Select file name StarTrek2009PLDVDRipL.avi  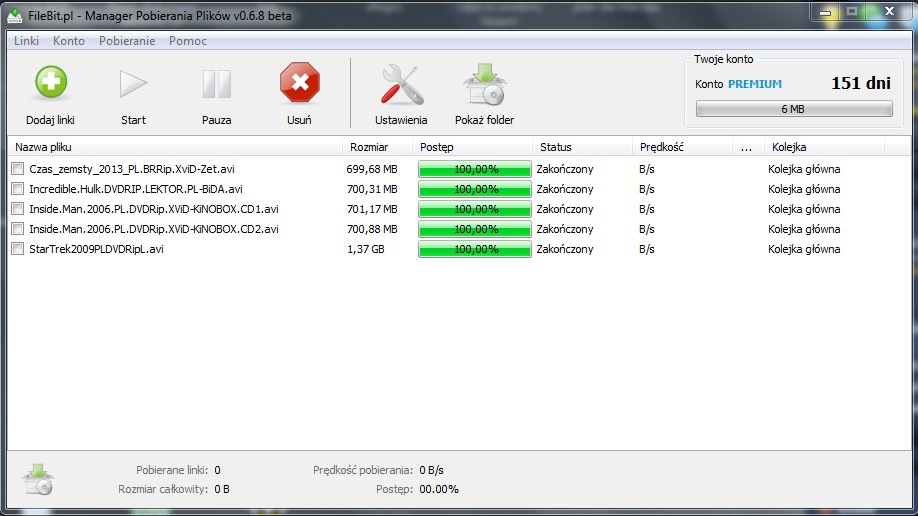tap(96, 249)
